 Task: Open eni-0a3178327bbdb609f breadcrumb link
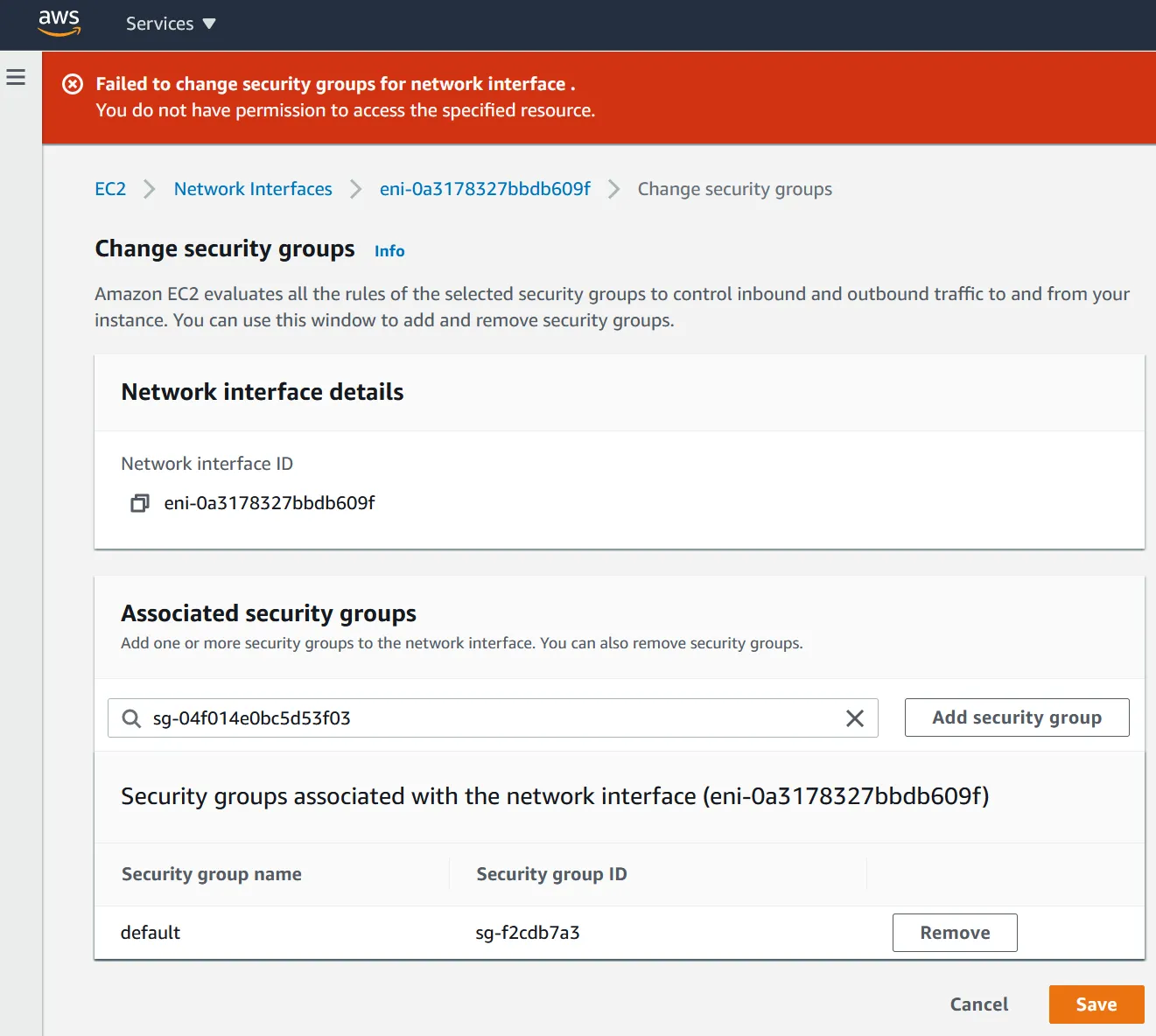tap(485, 189)
